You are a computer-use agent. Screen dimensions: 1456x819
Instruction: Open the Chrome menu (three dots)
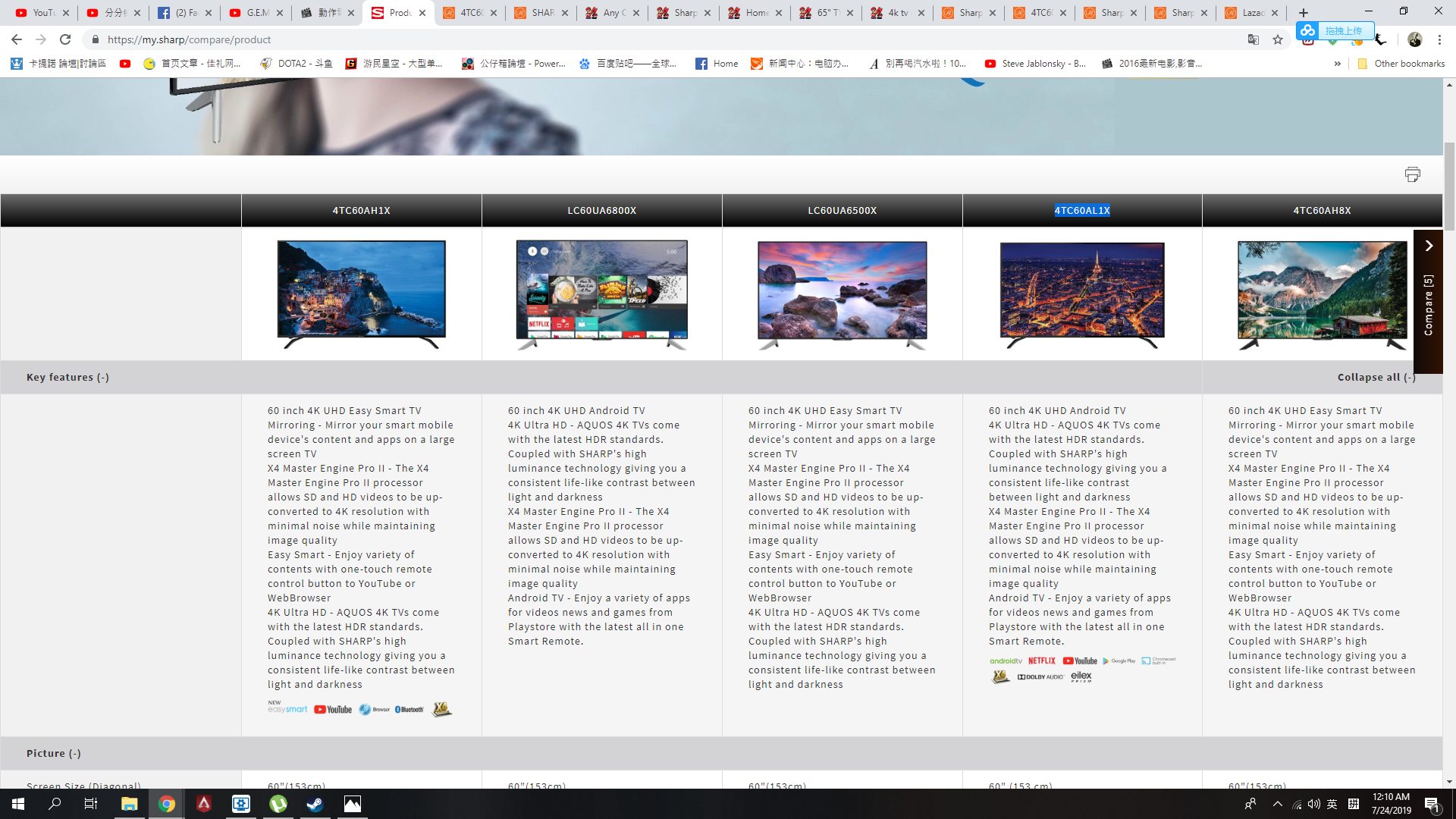pyautogui.click(x=1439, y=39)
